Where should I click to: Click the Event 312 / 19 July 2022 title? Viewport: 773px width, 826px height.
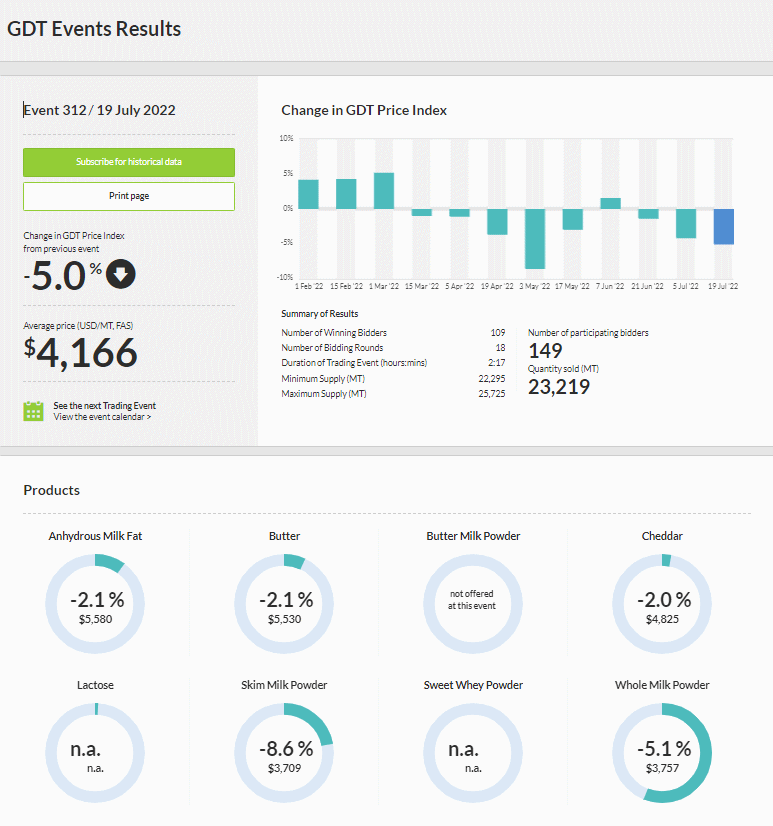99,110
